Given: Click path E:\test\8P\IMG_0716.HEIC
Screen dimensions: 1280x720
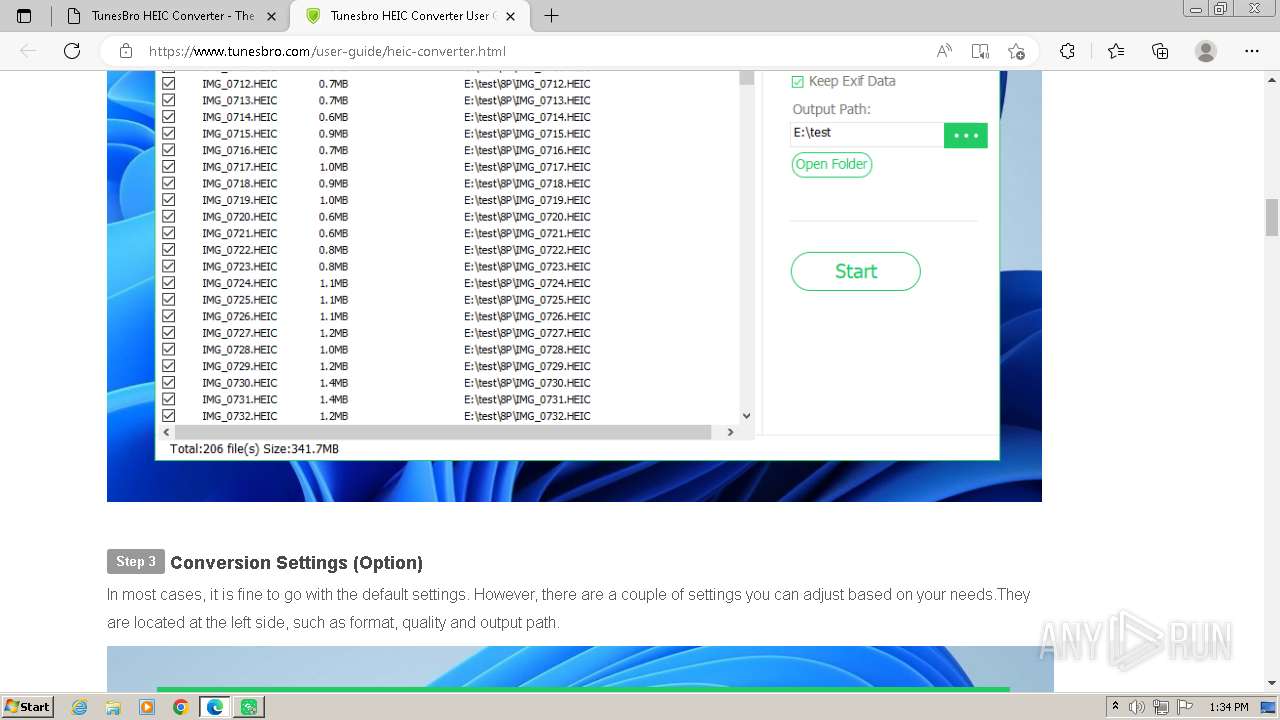Looking at the screenshot, I should (527, 150).
